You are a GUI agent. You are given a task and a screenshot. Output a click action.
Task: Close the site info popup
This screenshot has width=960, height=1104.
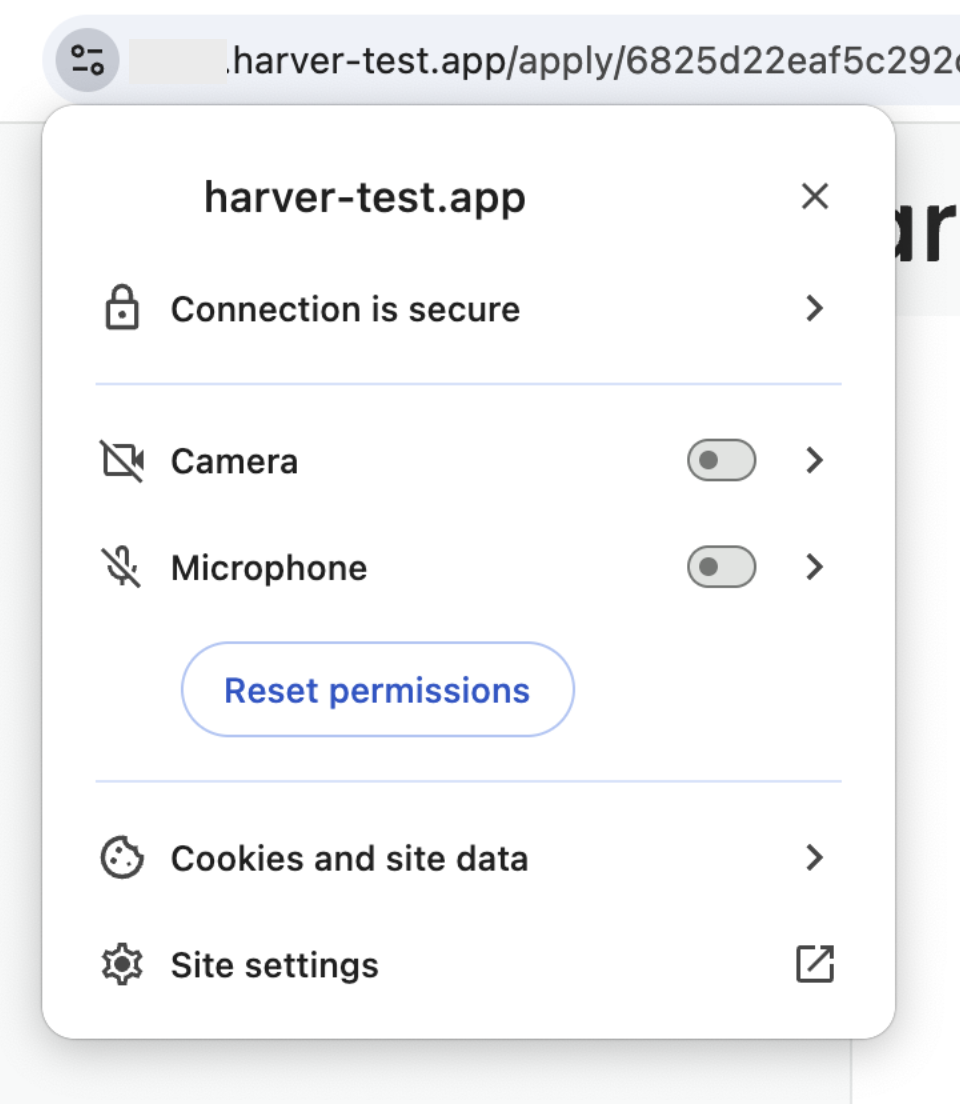[815, 196]
